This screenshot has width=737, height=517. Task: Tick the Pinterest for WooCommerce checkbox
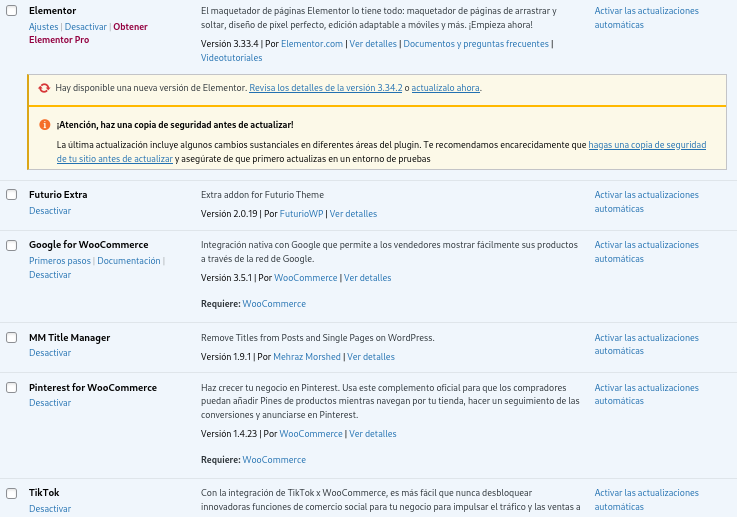(12, 387)
